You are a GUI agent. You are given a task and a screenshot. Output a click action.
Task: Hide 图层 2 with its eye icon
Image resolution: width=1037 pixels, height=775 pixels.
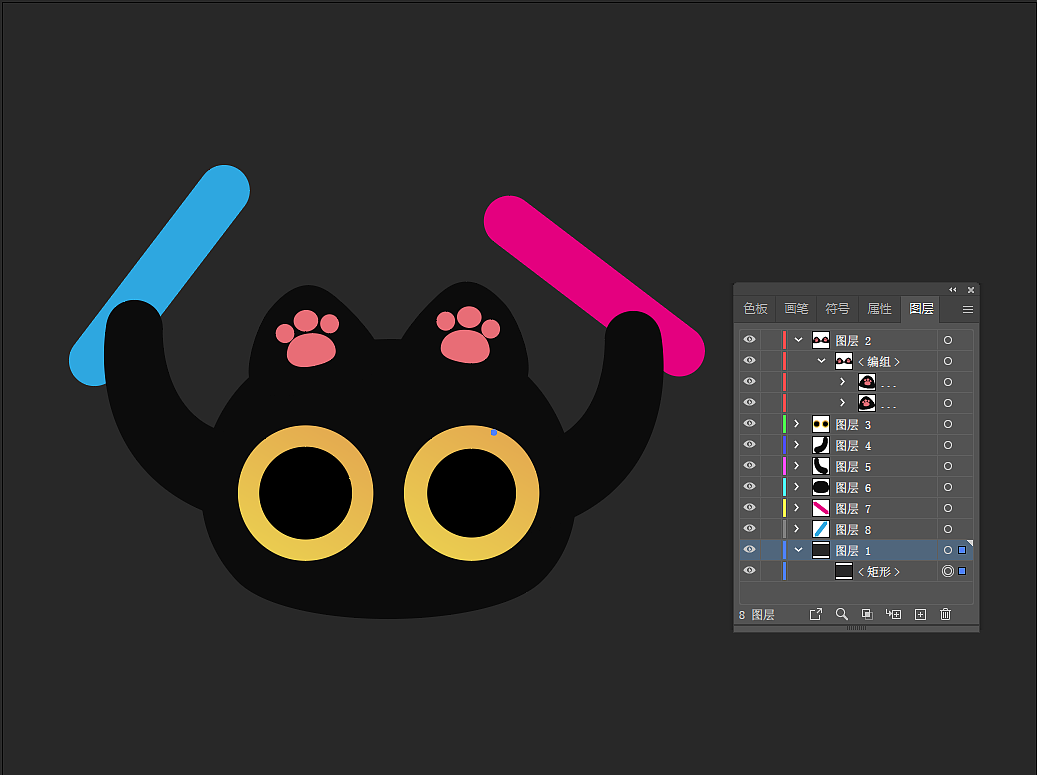coord(749,339)
